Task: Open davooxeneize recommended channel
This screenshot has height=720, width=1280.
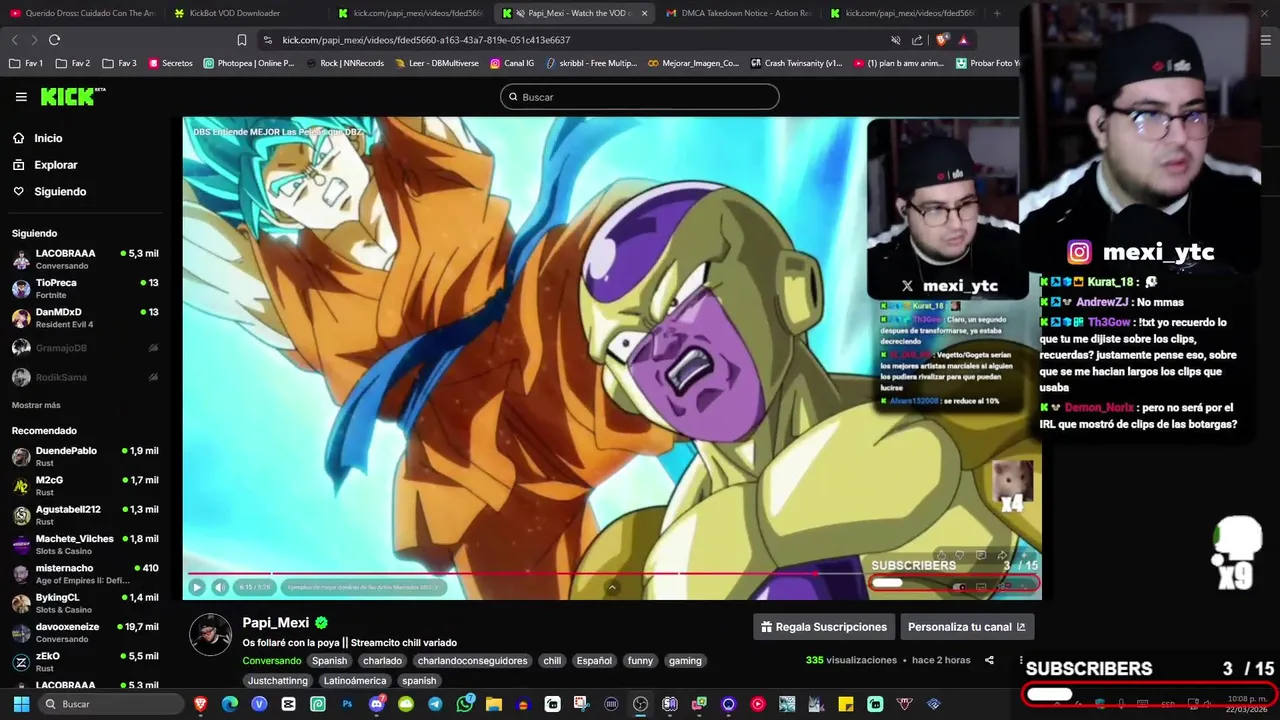Action: (85, 632)
